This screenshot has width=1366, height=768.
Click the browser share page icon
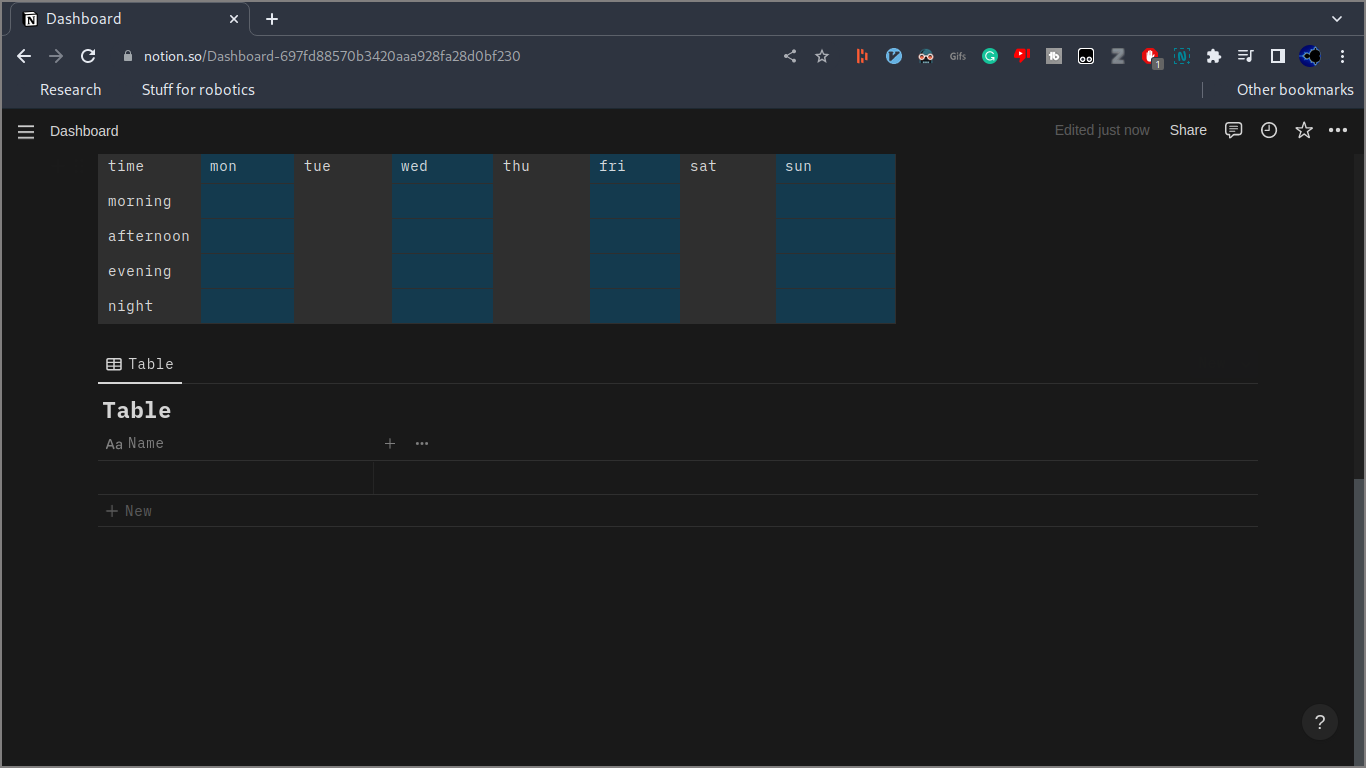pyautogui.click(x=790, y=56)
